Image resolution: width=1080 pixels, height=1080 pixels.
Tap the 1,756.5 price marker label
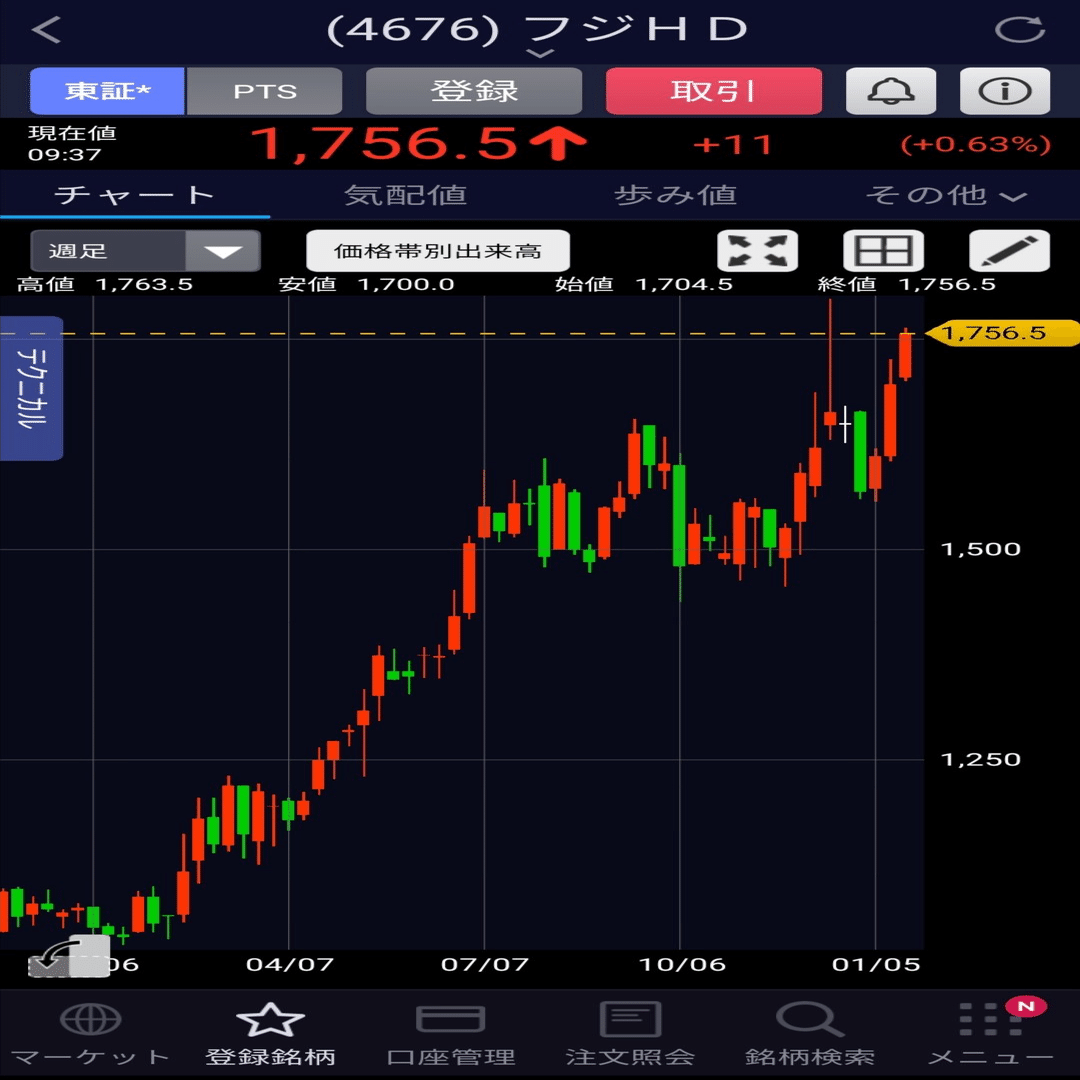(x=1001, y=333)
